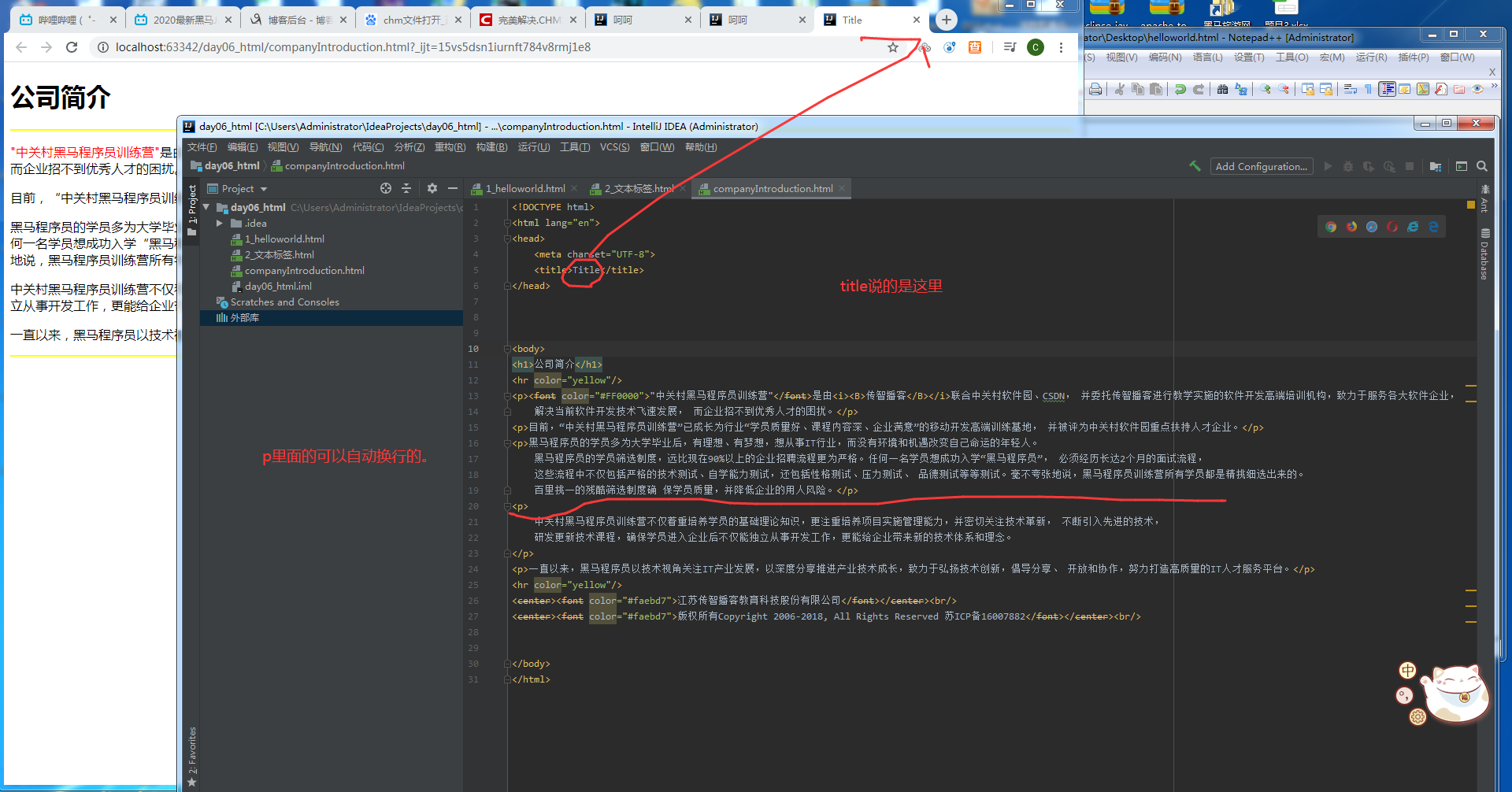Collapse the day06_html root node arrow
Viewport: 1512px width, 792px height.
click(x=207, y=207)
